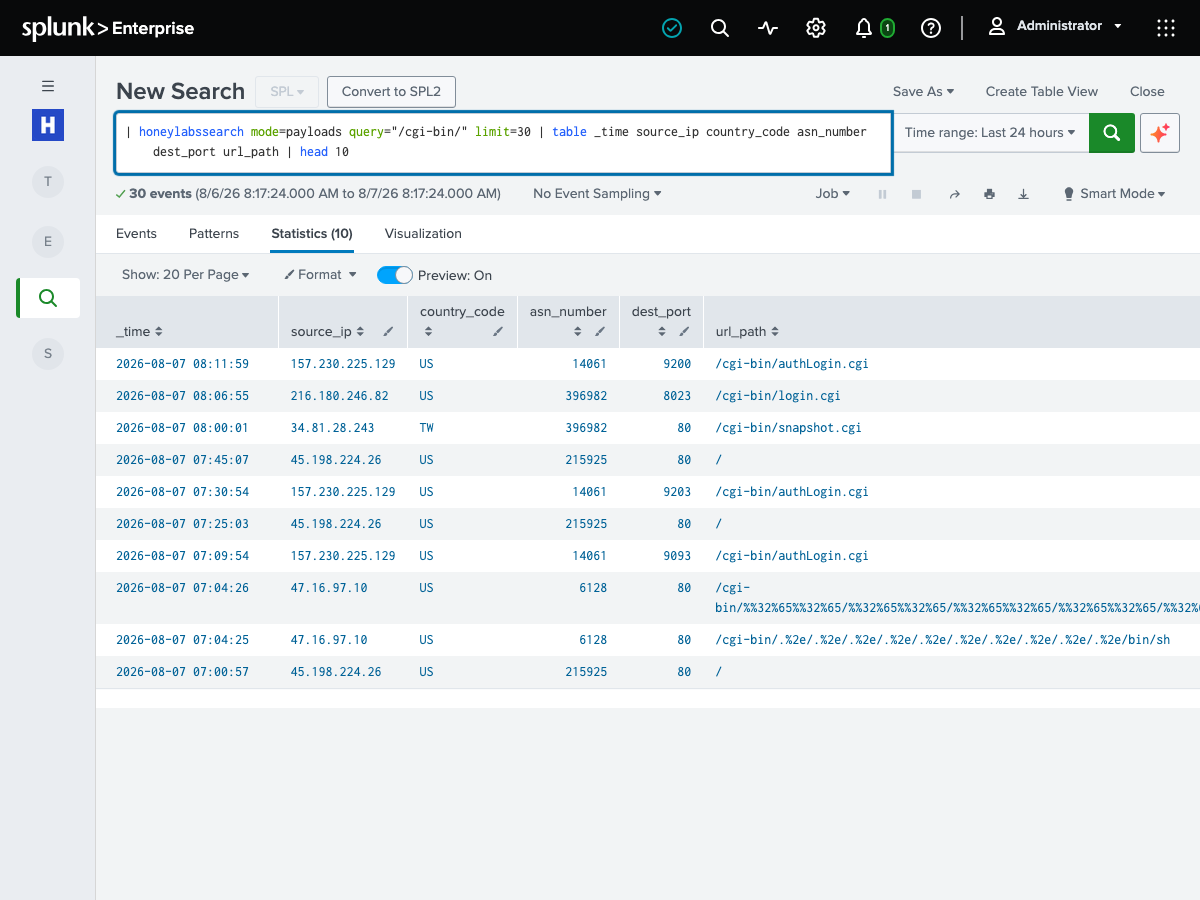The height and width of the screenshot is (900, 1200).
Task: Open the SPL language dropdown
Action: click(x=287, y=91)
